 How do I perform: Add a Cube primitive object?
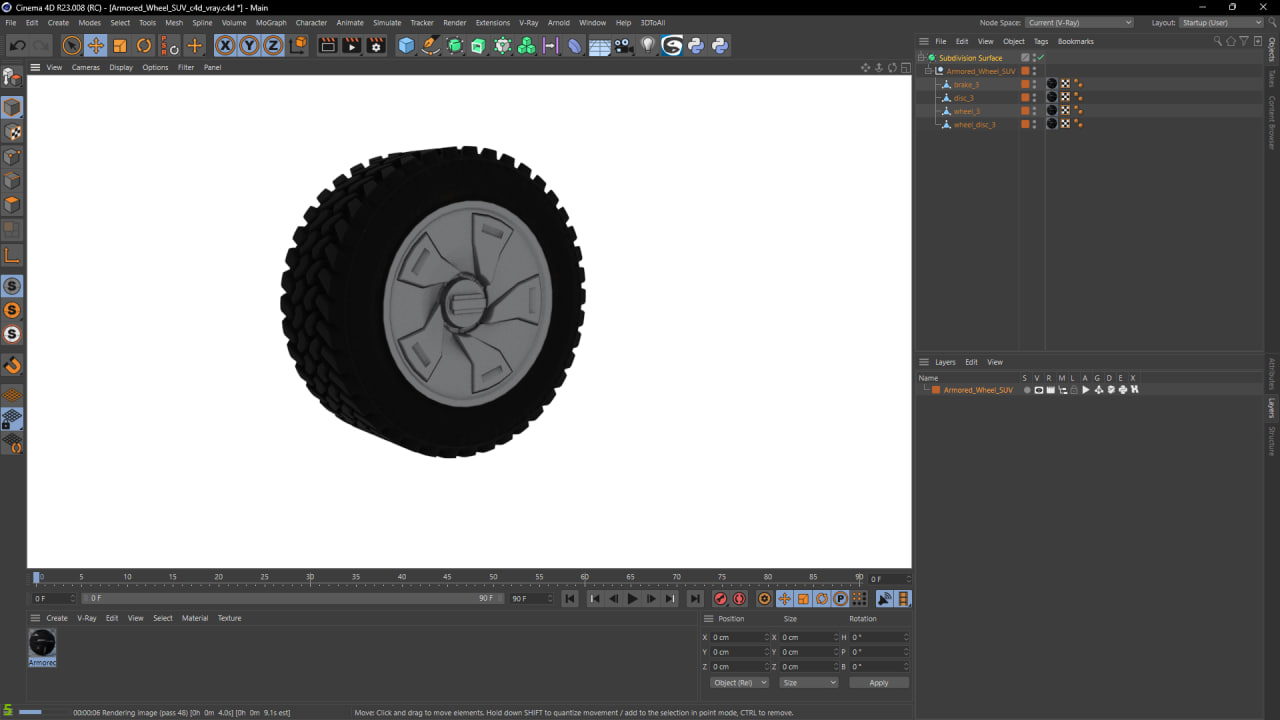point(406,45)
